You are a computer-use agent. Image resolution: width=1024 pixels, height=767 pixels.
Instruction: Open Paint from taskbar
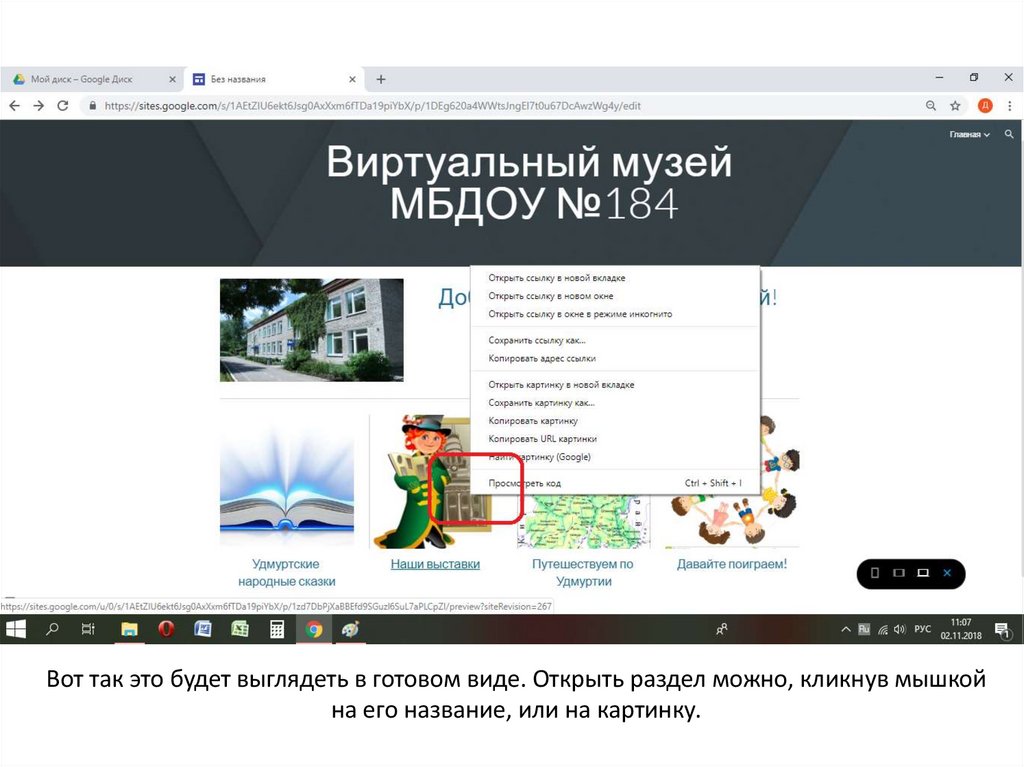[x=351, y=629]
